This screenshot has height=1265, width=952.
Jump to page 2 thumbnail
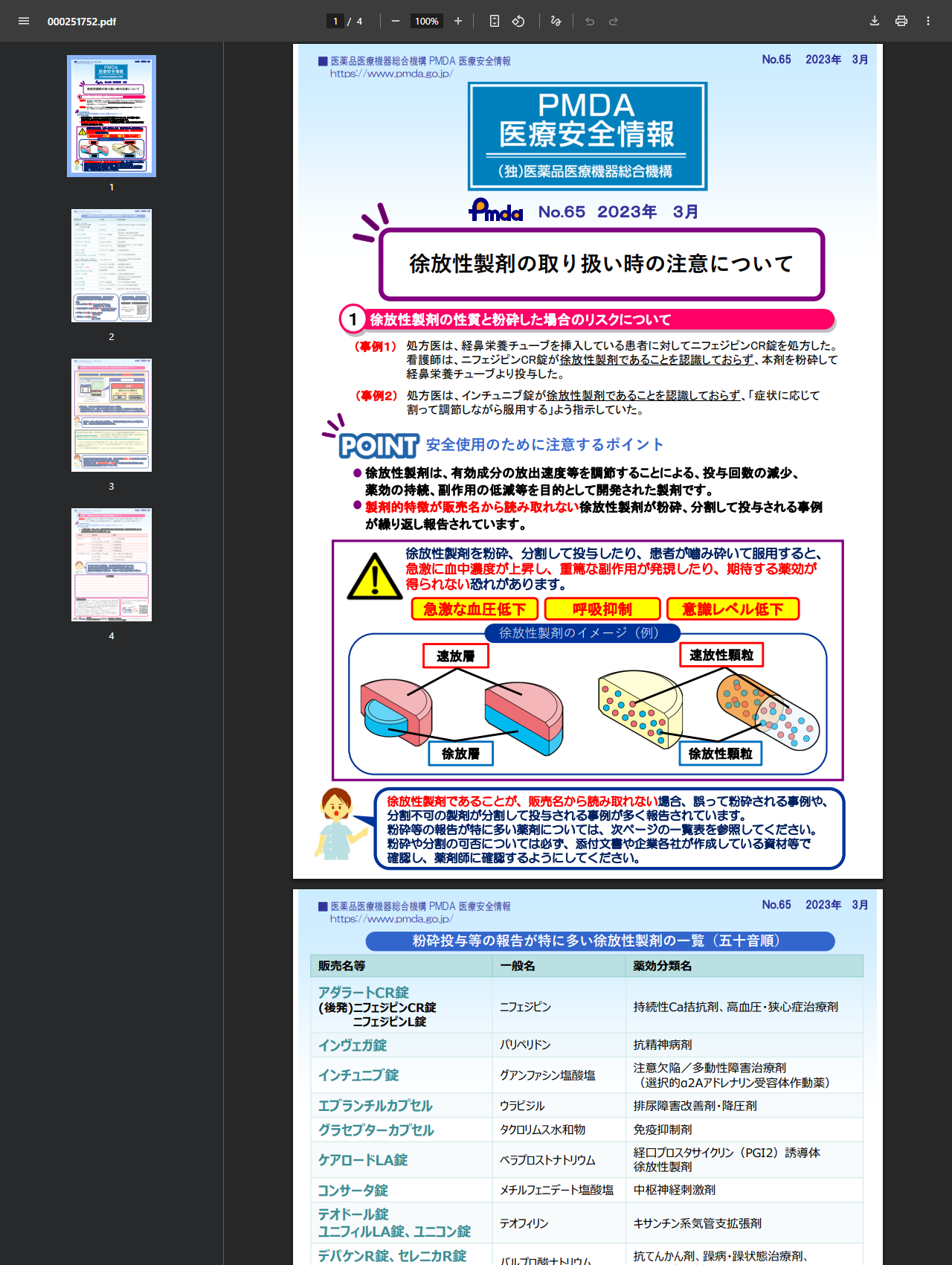(112, 266)
